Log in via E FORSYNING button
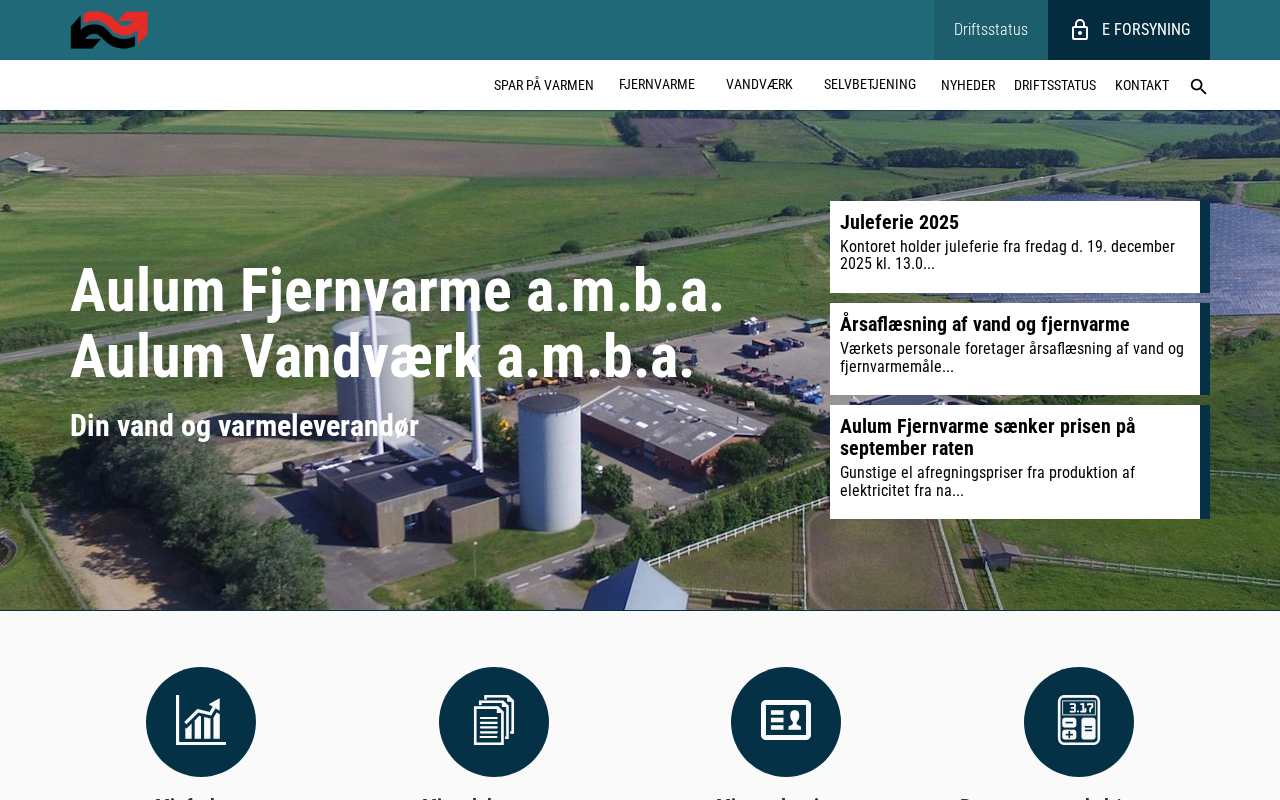Image resolution: width=1280 pixels, height=800 pixels. point(1129,30)
